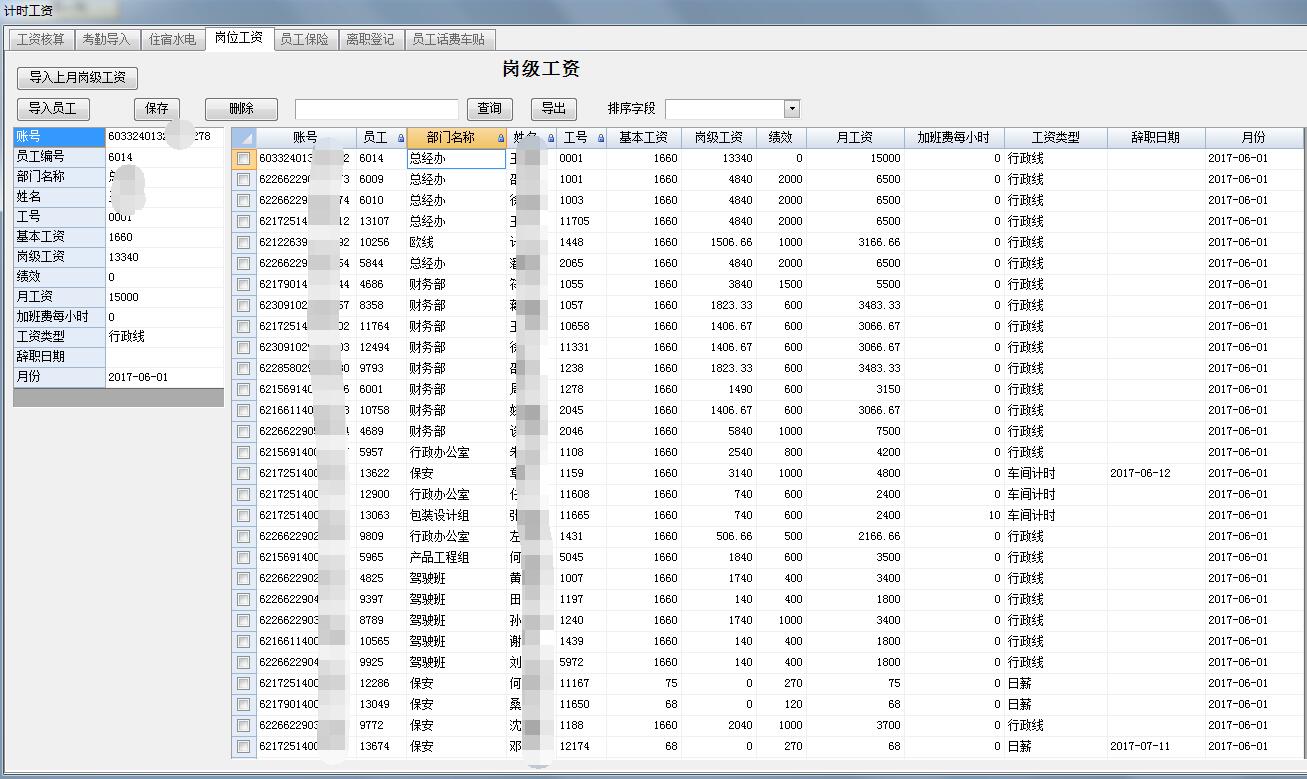The width and height of the screenshot is (1307, 779).
Task: Go to the 离职登记 tab
Action: (x=370, y=40)
